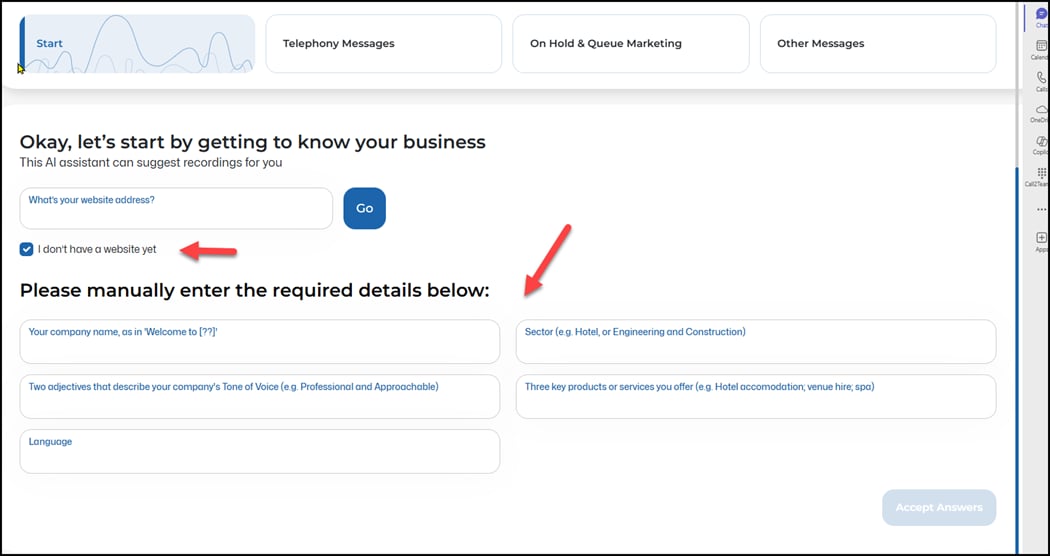Click the Accept Answers button
The width and height of the screenshot is (1050, 556).
pyautogui.click(x=938, y=507)
